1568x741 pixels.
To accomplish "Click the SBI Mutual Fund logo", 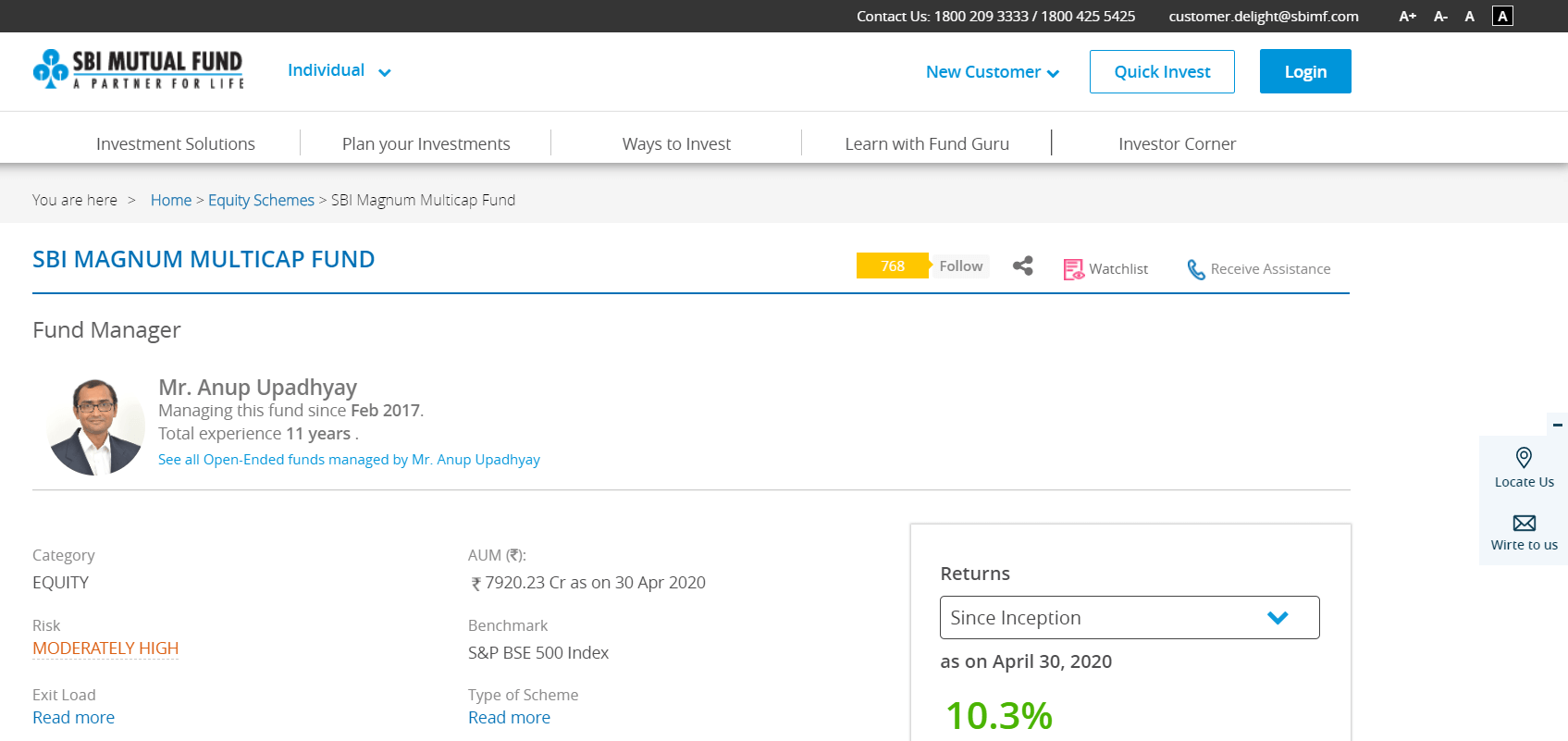I will pos(138,70).
